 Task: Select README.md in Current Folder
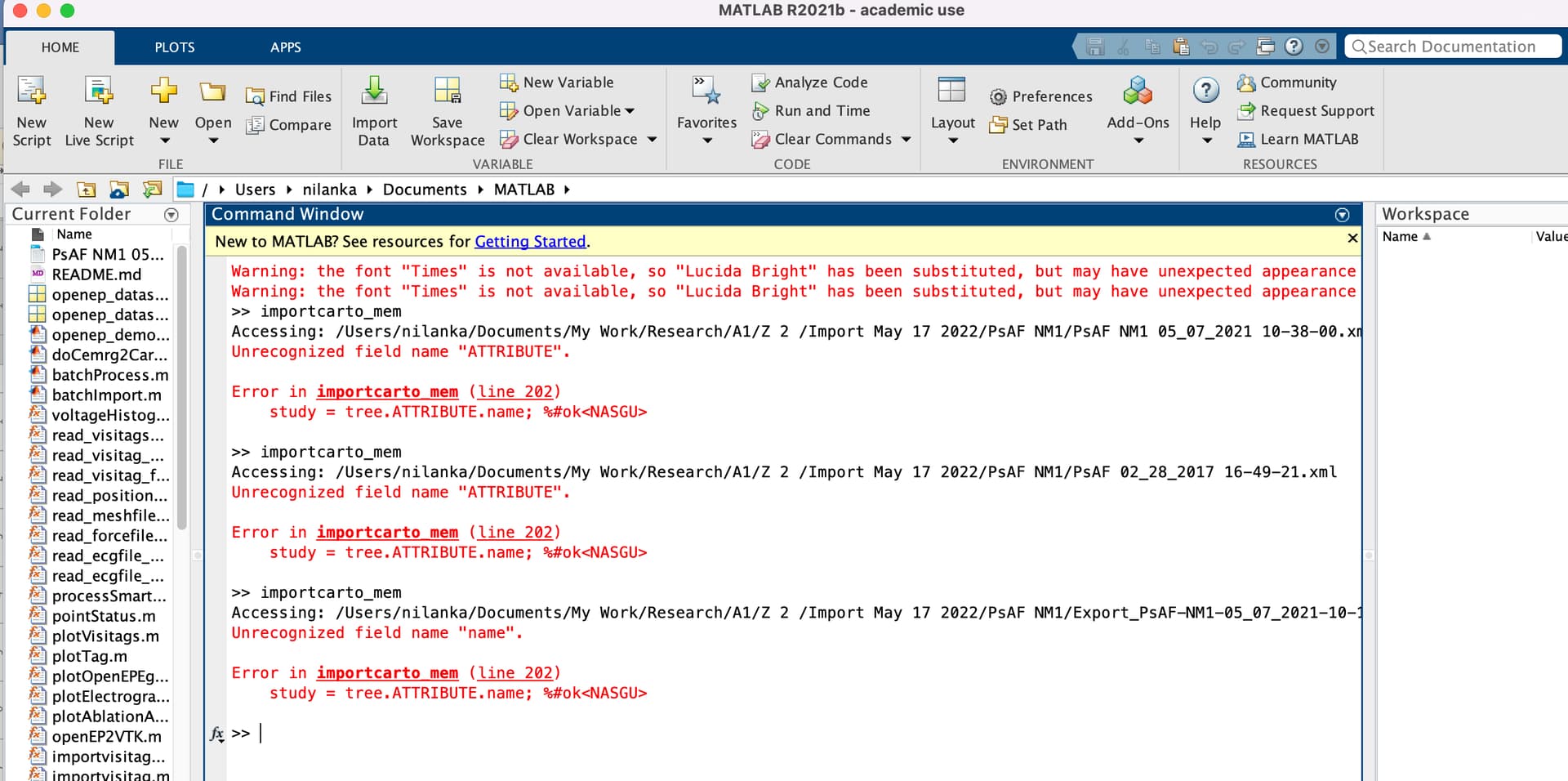(x=96, y=274)
